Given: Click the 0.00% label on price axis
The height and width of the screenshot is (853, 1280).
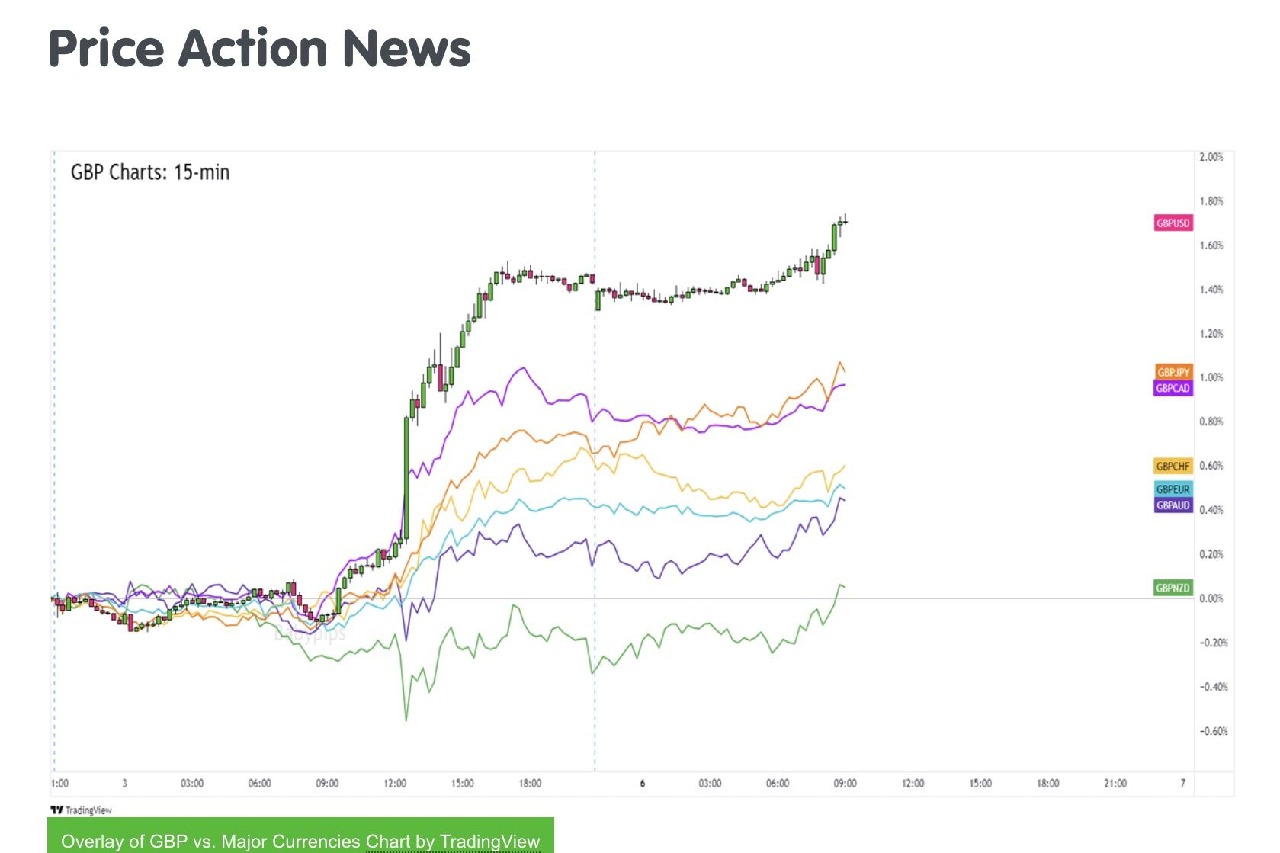Looking at the screenshot, I should pyautogui.click(x=1210, y=598).
